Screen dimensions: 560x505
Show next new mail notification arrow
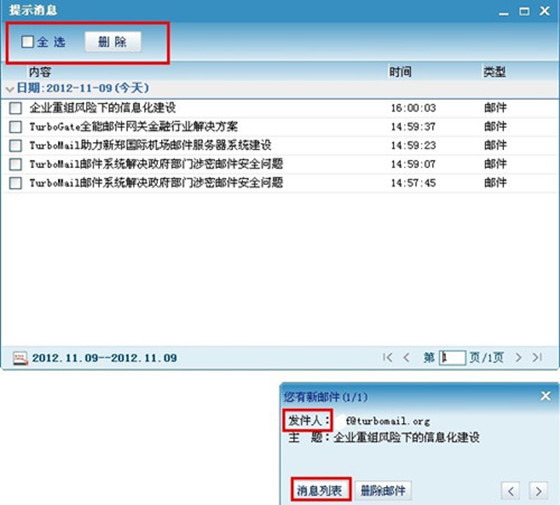point(539,491)
